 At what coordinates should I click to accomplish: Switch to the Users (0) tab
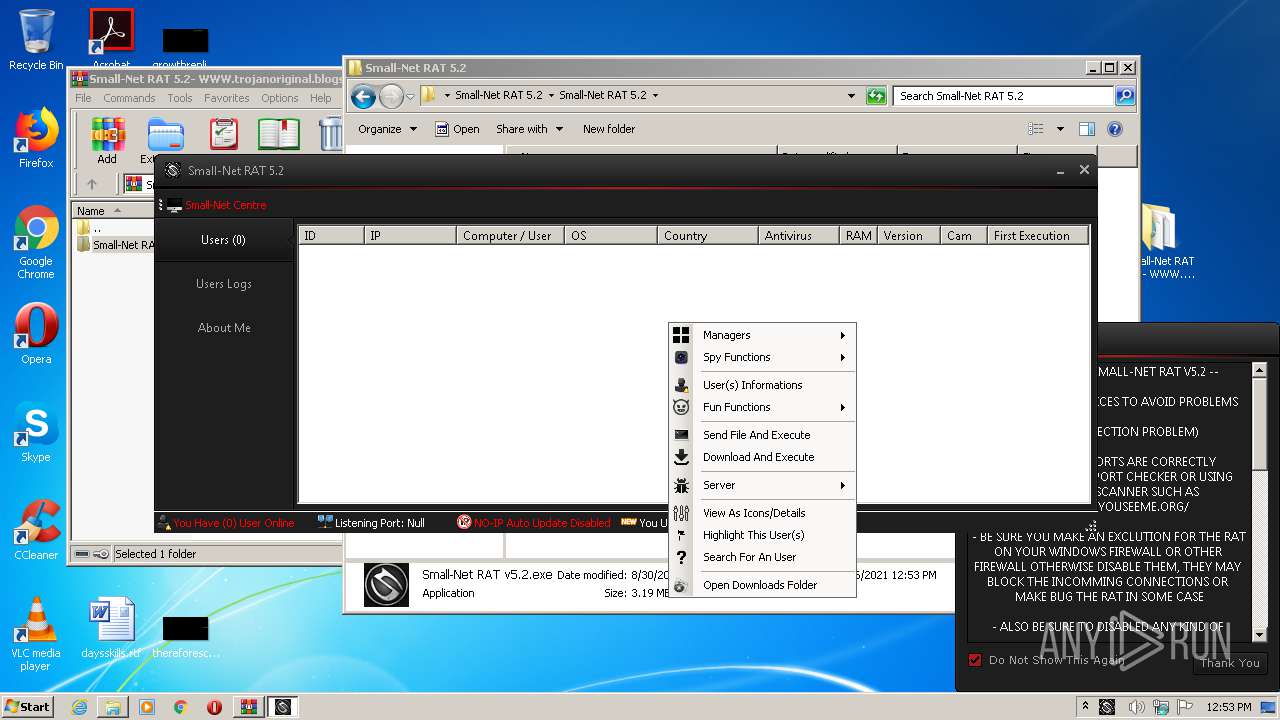tap(224, 240)
